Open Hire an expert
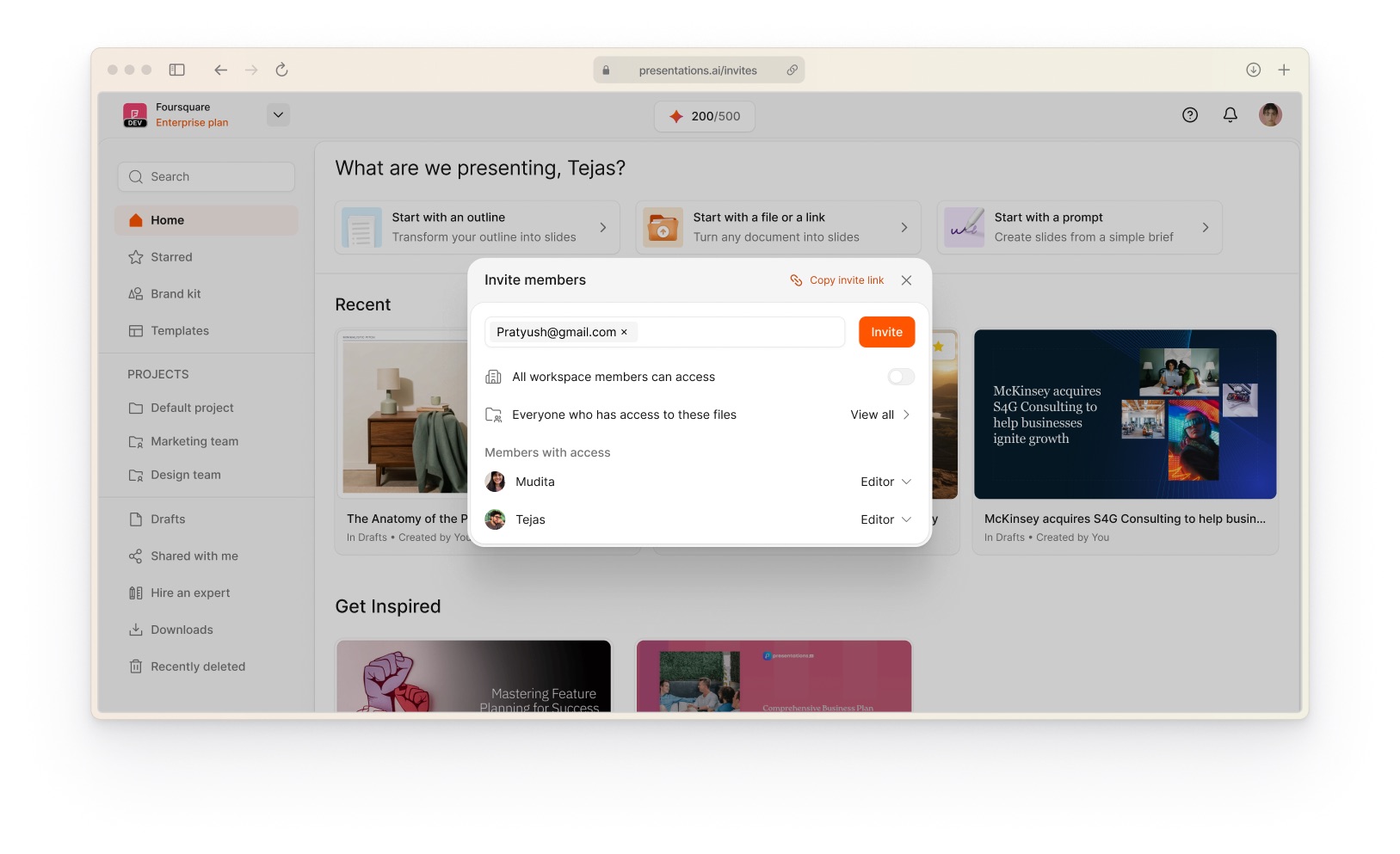Image resolution: width=1400 pixels, height=854 pixels. tap(207, 593)
